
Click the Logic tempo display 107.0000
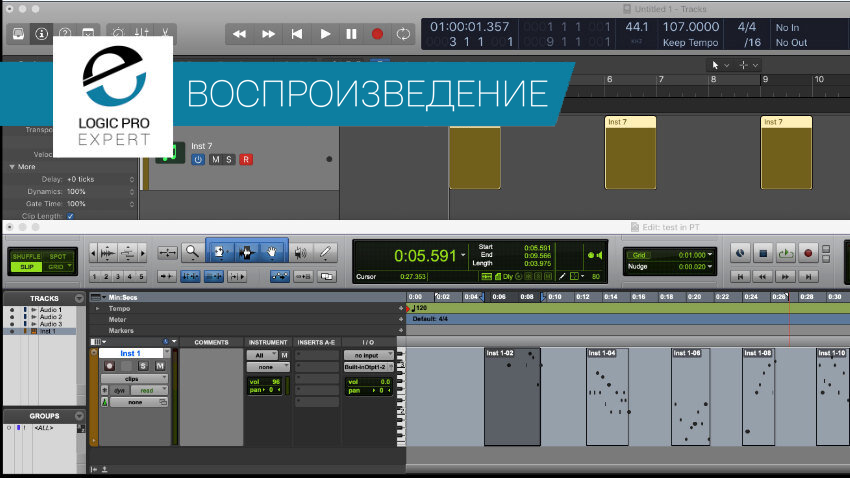[691, 27]
